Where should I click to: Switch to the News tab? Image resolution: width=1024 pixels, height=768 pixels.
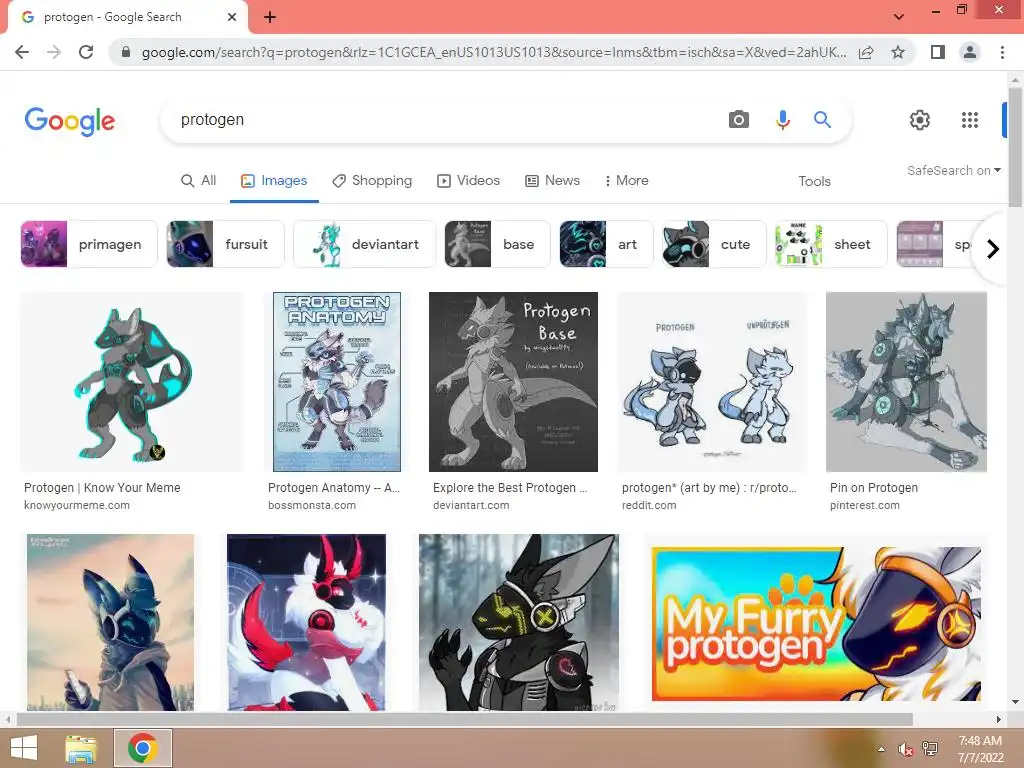[x=552, y=180]
